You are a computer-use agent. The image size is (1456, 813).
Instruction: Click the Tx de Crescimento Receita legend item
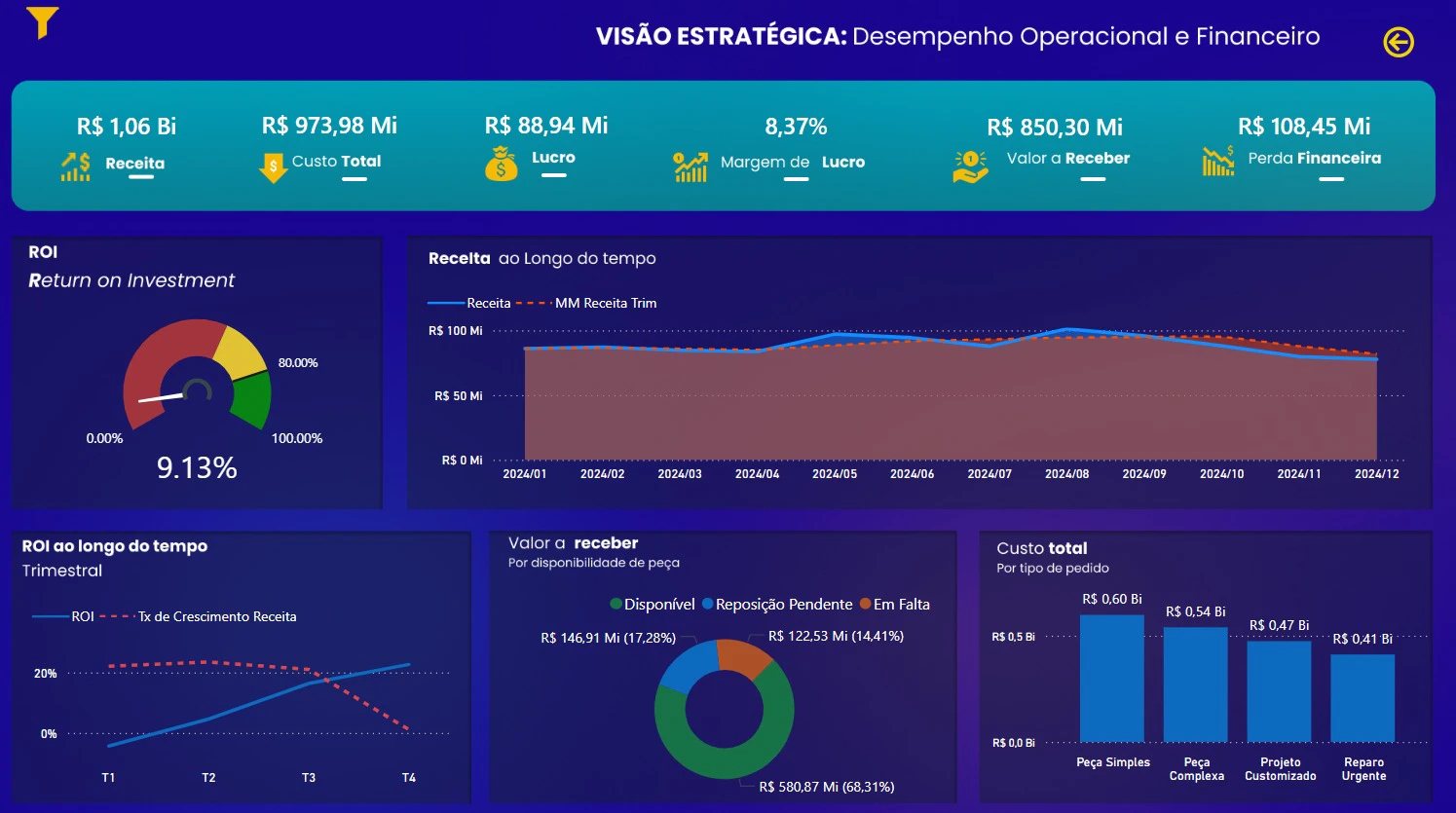click(199, 616)
